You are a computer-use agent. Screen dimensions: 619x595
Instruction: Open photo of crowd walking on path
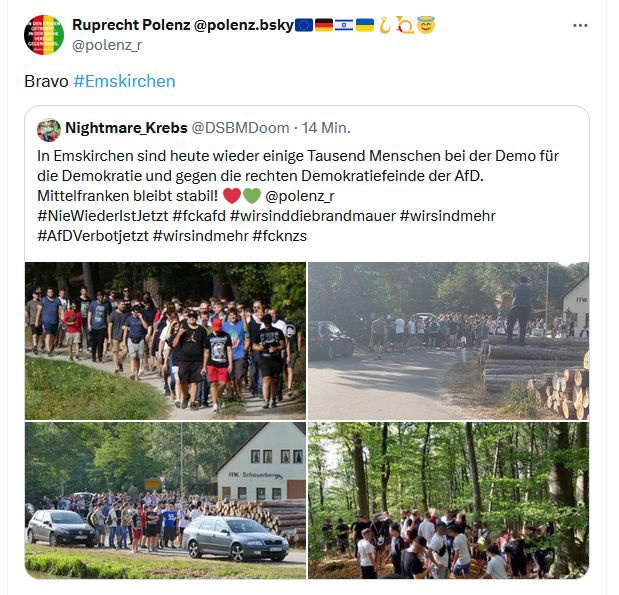click(165, 341)
